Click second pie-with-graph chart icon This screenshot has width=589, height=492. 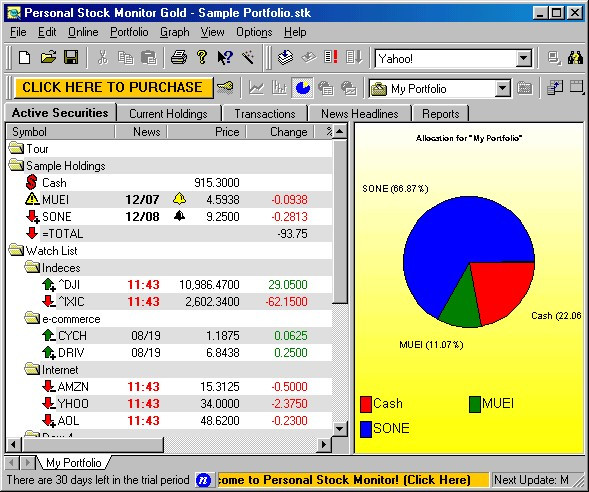(349, 88)
